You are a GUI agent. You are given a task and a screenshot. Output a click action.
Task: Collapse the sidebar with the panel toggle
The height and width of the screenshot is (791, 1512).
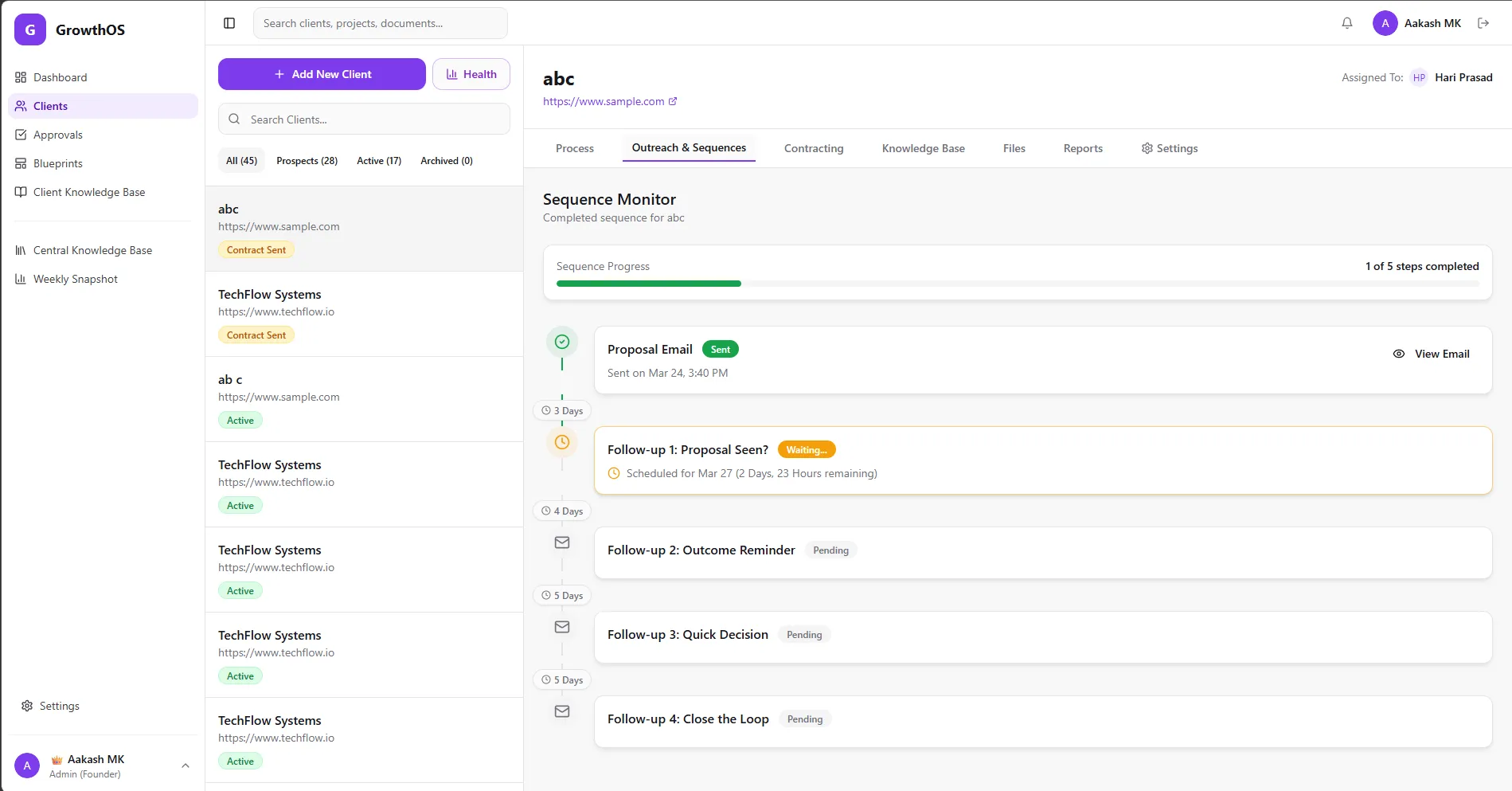229,23
